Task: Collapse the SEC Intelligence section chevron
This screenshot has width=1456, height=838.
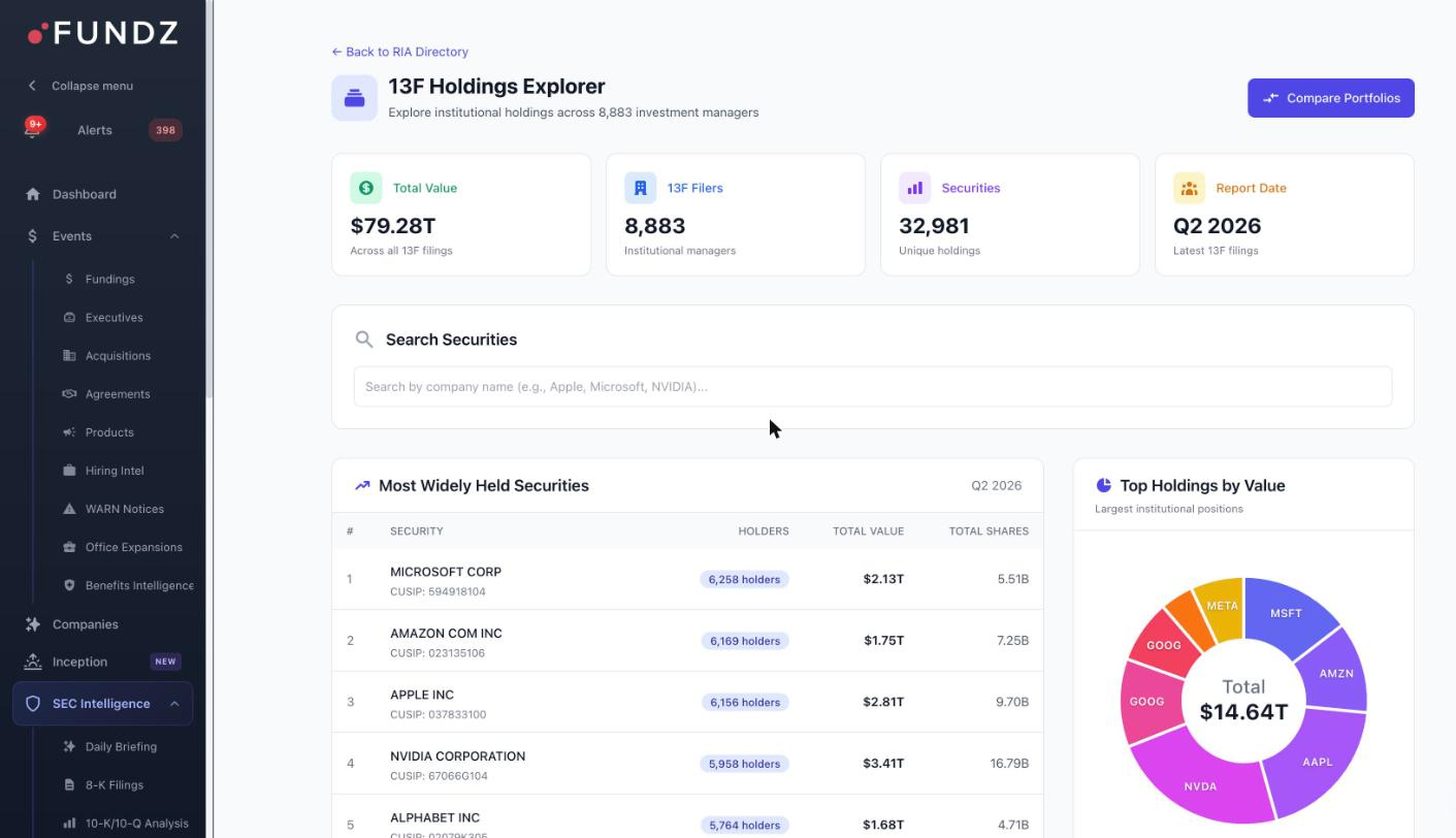Action: click(174, 704)
